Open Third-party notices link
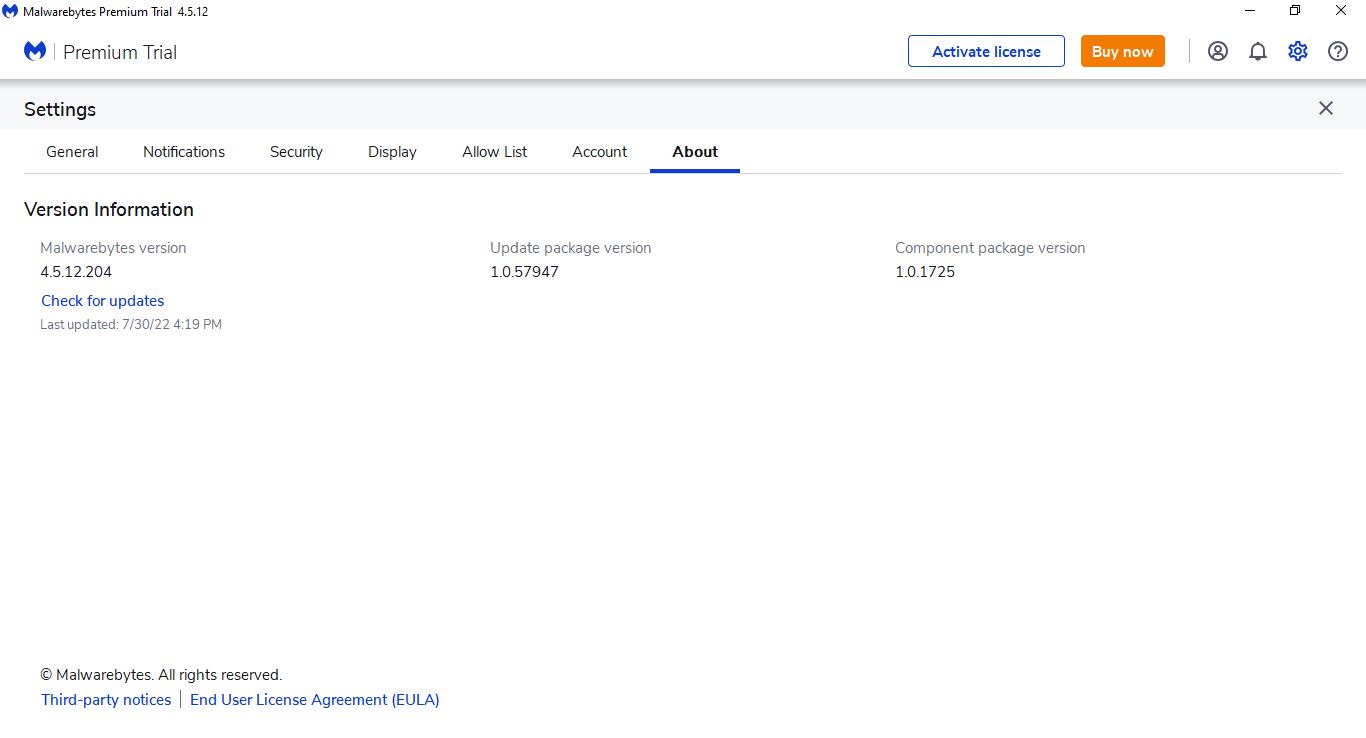Screen dimensions: 1366x738 pyautogui.click(x=106, y=700)
